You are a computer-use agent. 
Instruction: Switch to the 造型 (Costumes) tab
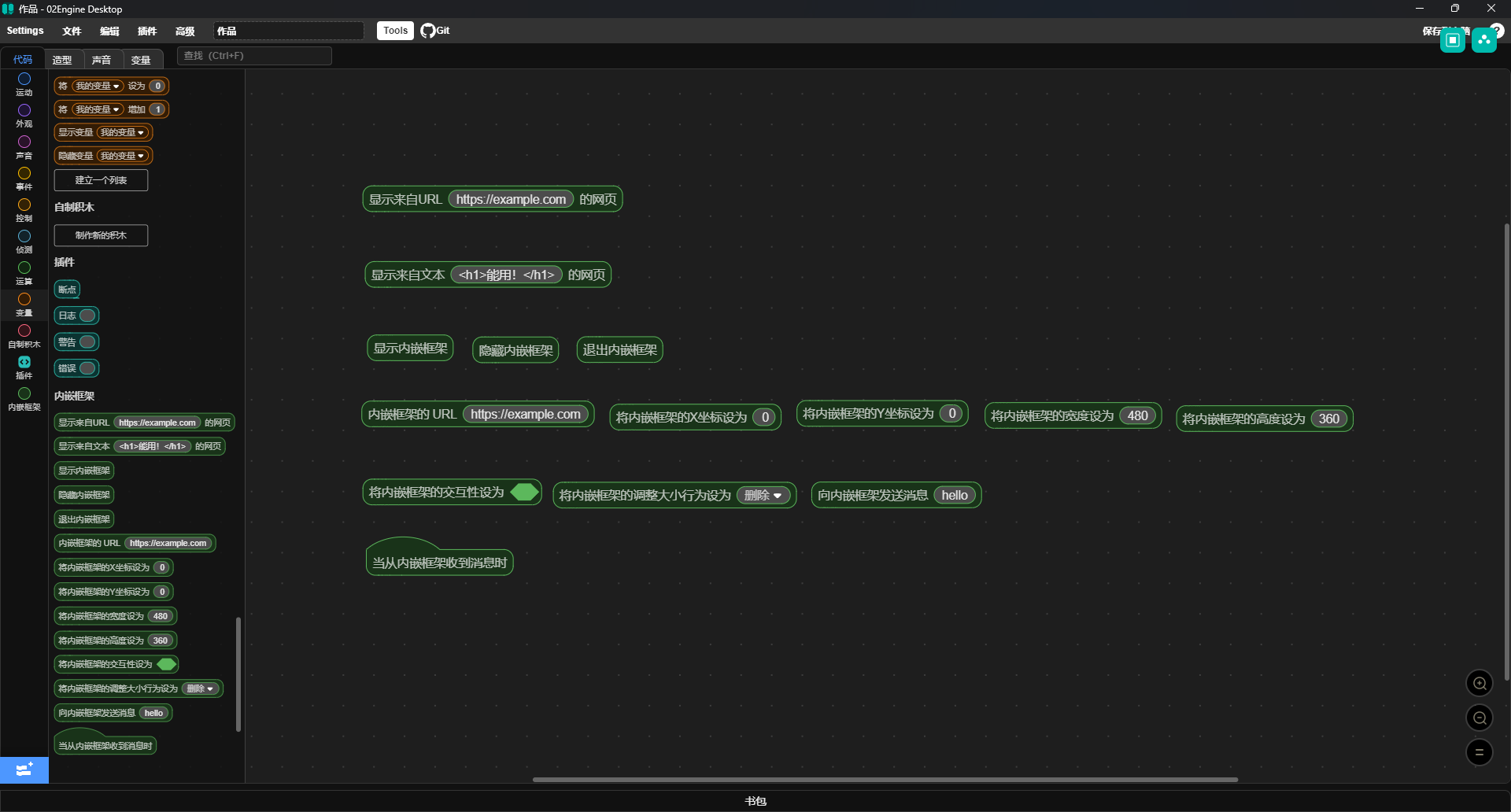62,60
